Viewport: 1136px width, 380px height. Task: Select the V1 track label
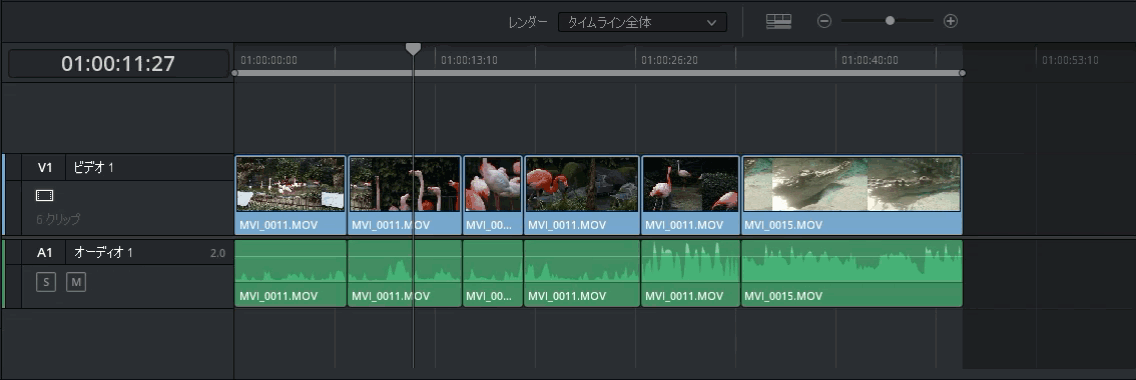[x=45, y=167]
